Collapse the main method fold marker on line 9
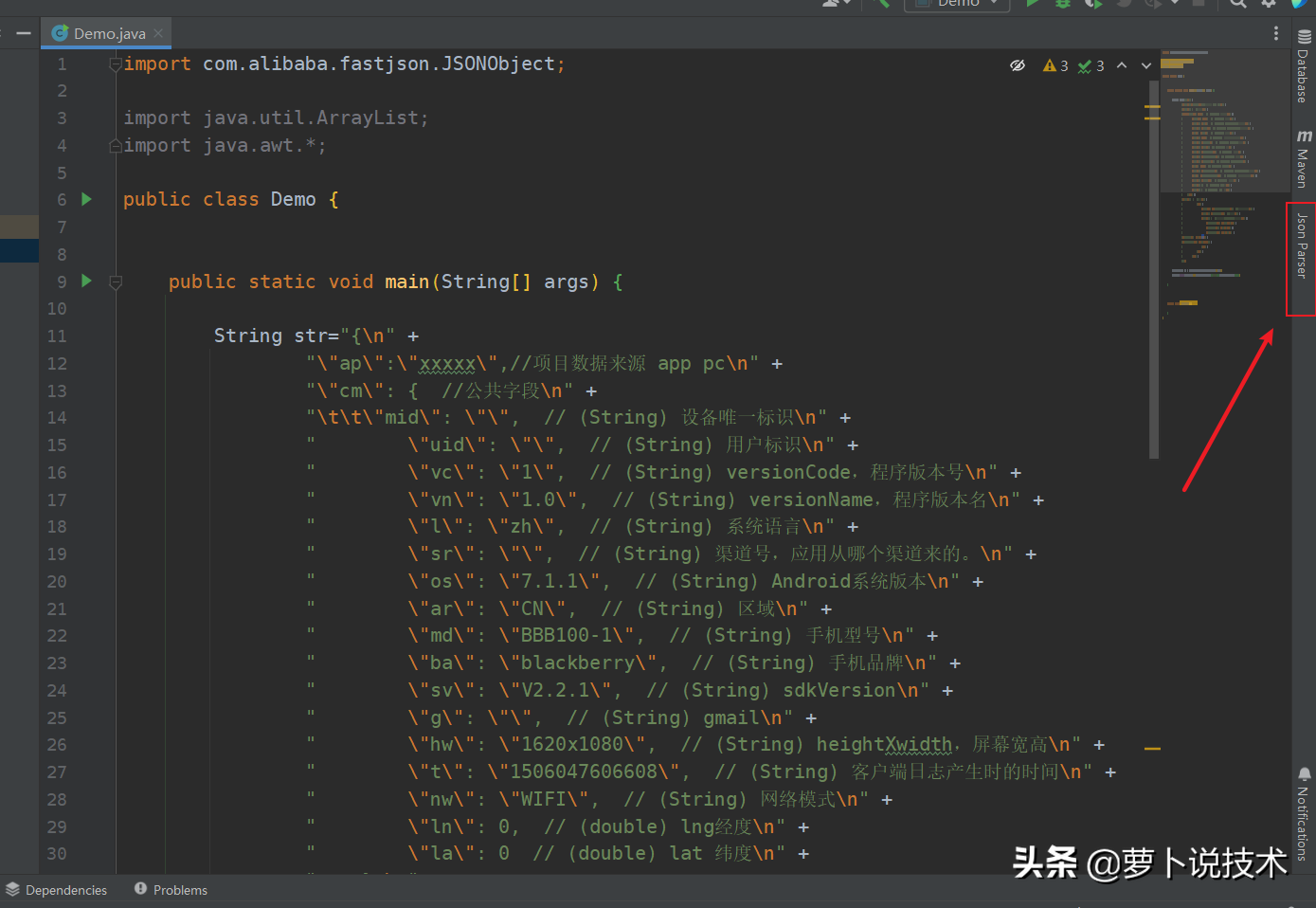 click(116, 281)
